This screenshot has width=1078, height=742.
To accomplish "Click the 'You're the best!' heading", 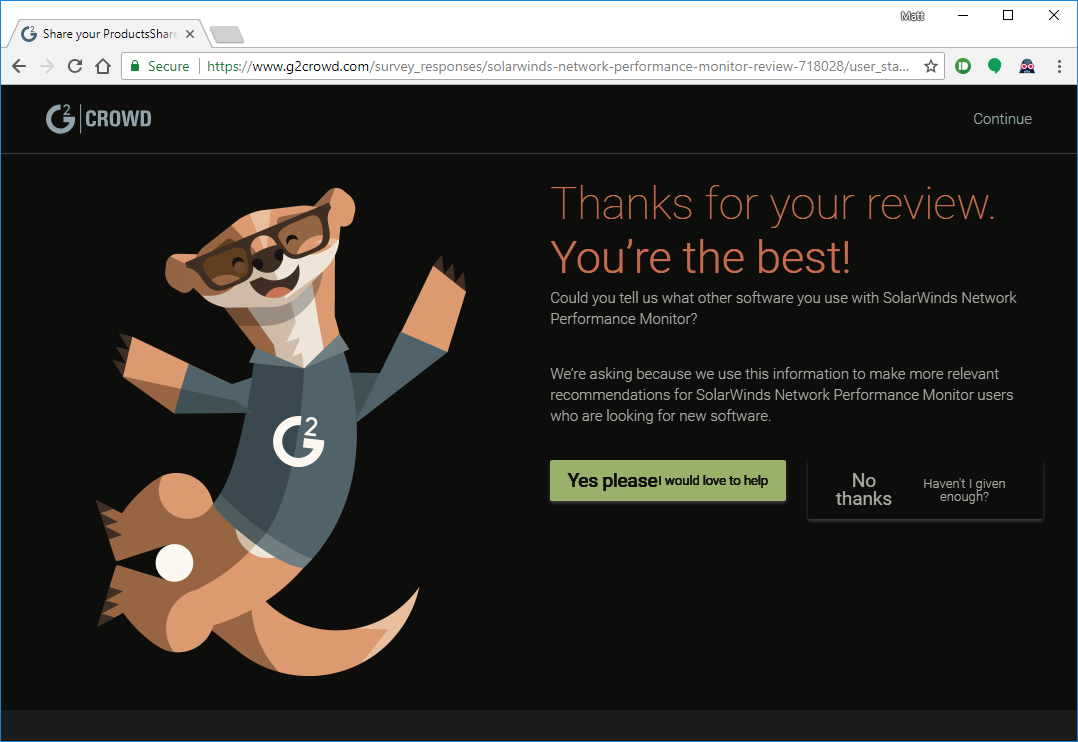I will coord(701,257).
